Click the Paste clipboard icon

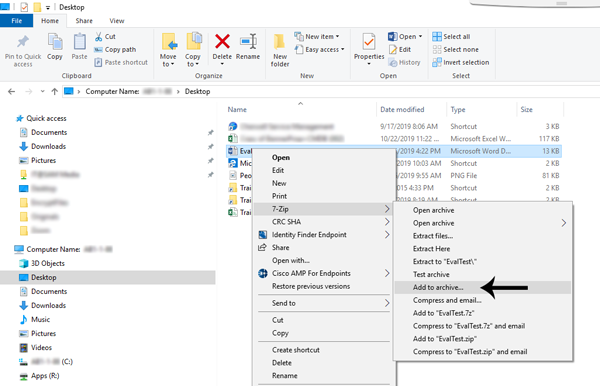coord(79,41)
